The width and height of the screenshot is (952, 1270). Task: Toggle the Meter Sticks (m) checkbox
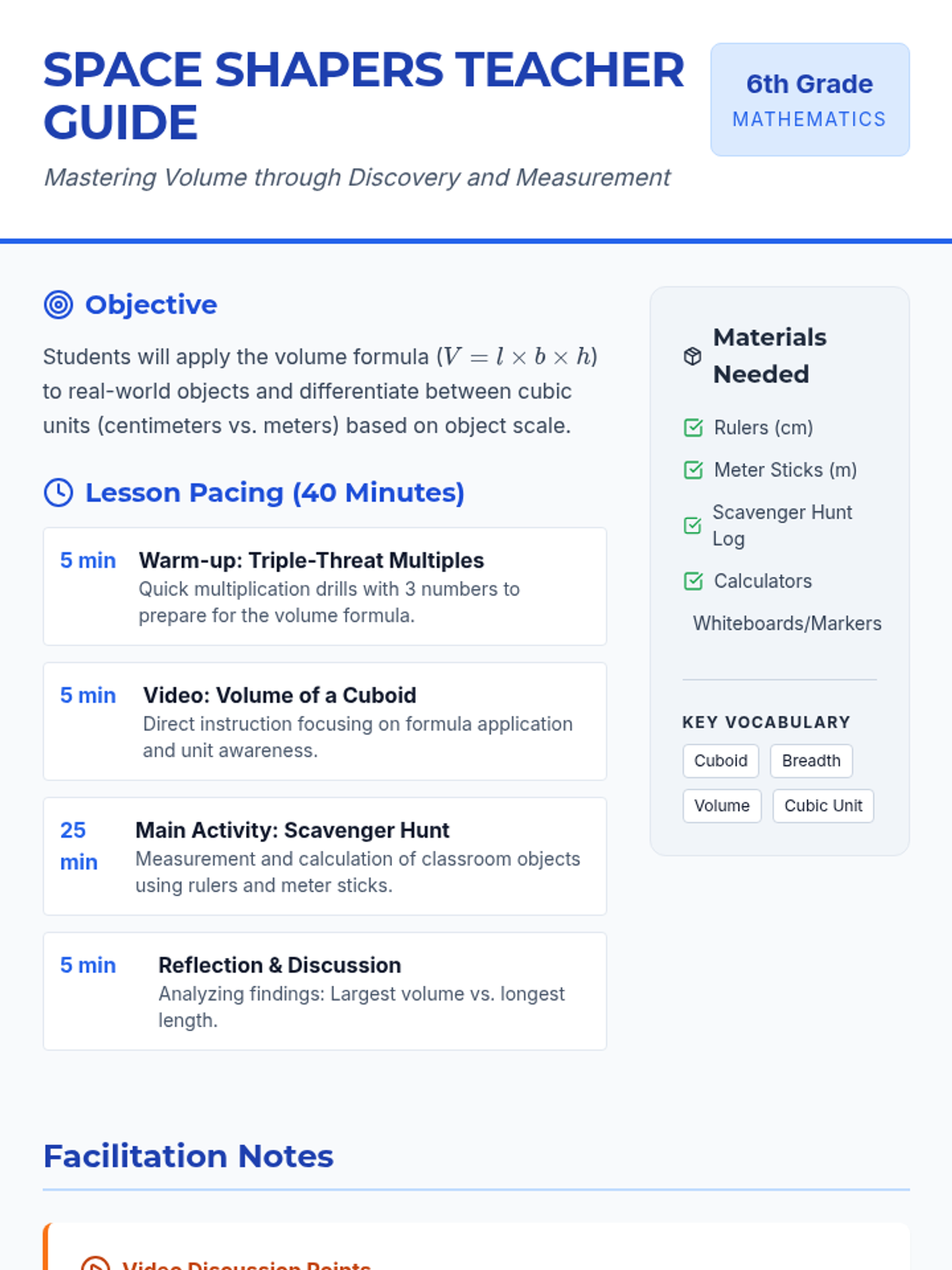tap(693, 470)
